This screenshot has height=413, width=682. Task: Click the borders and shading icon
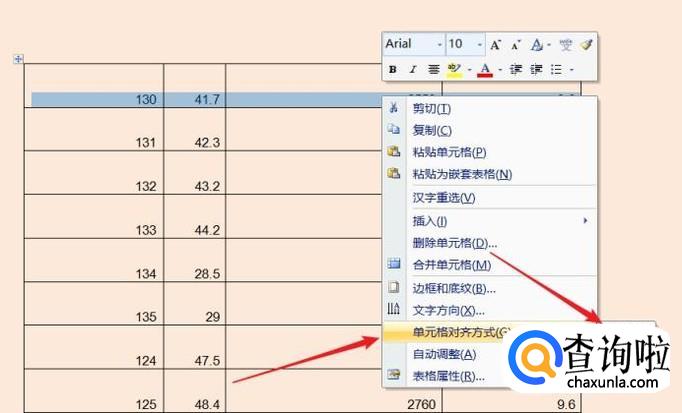pyautogui.click(x=394, y=287)
